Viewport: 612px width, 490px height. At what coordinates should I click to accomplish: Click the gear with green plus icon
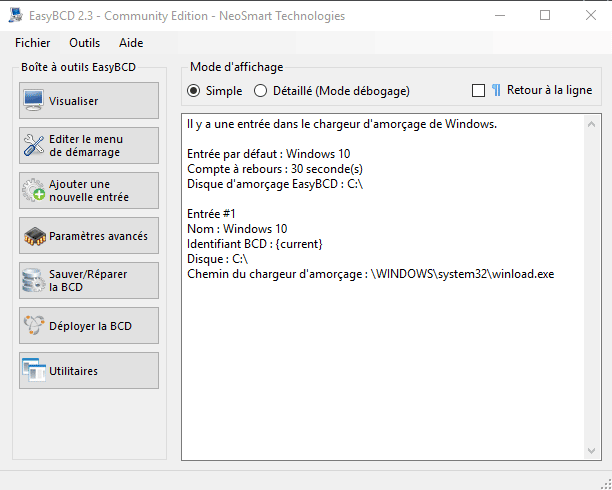34,190
